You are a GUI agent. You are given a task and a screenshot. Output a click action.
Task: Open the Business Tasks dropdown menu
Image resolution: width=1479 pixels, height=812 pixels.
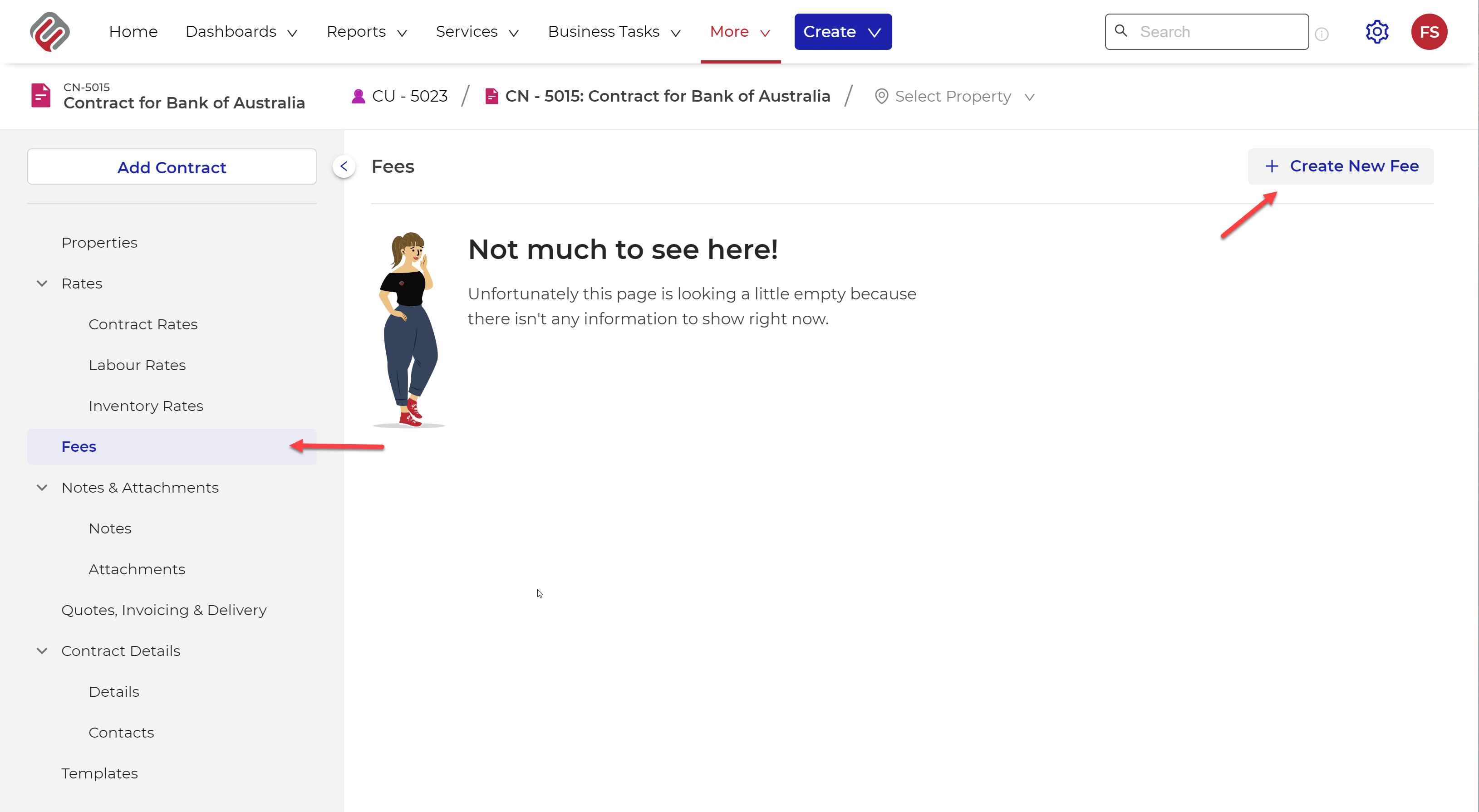pyautogui.click(x=614, y=32)
